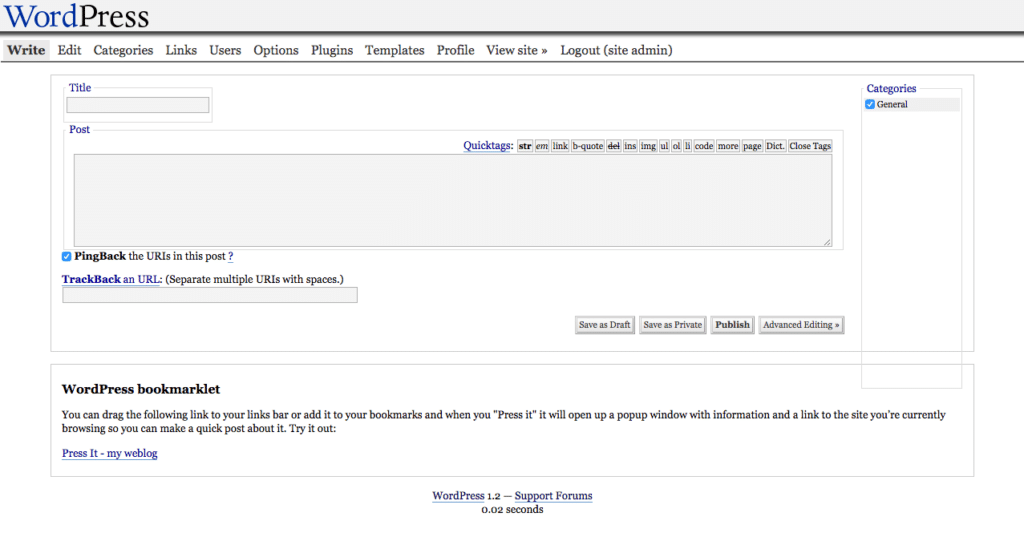This screenshot has width=1024, height=533.
Task: Open Advanced Editing » mode
Action: [801, 325]
